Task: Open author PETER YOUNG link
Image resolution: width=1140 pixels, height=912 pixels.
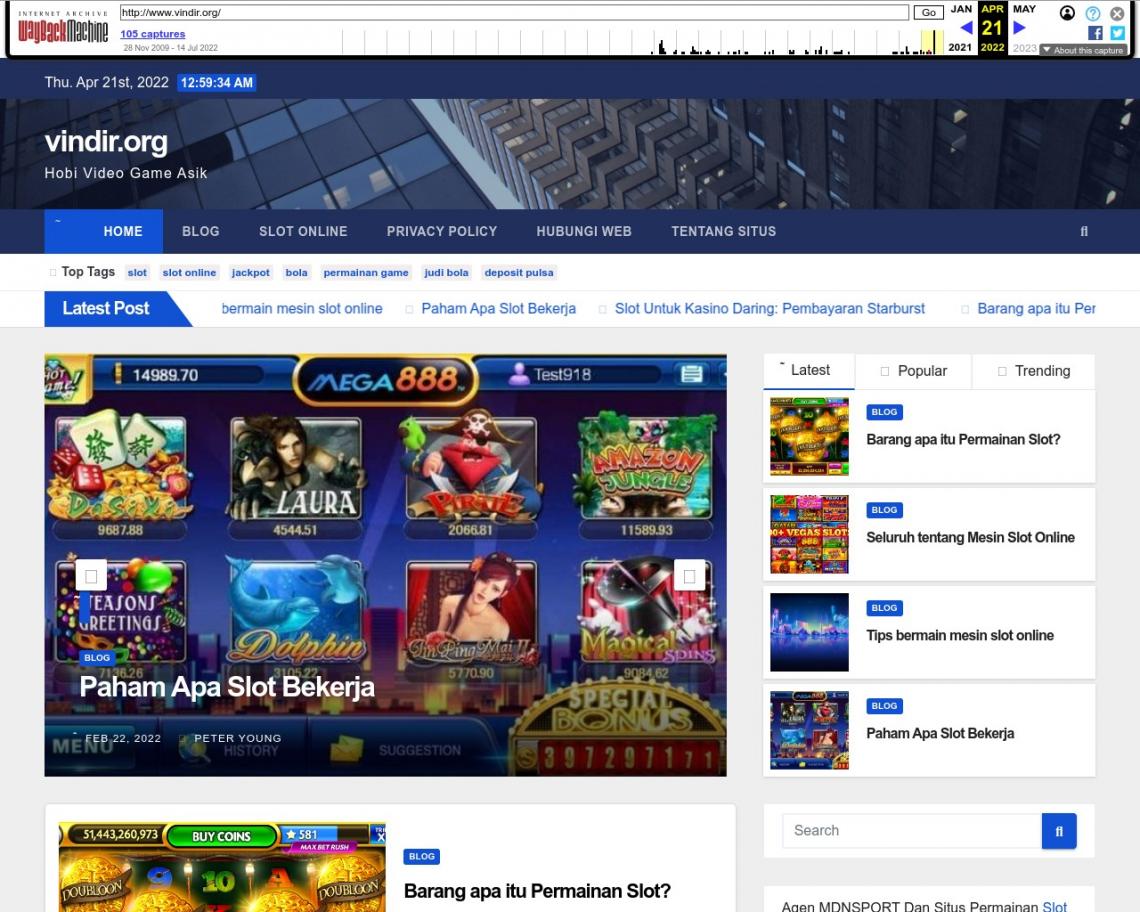Action: [x=238, y=738]
